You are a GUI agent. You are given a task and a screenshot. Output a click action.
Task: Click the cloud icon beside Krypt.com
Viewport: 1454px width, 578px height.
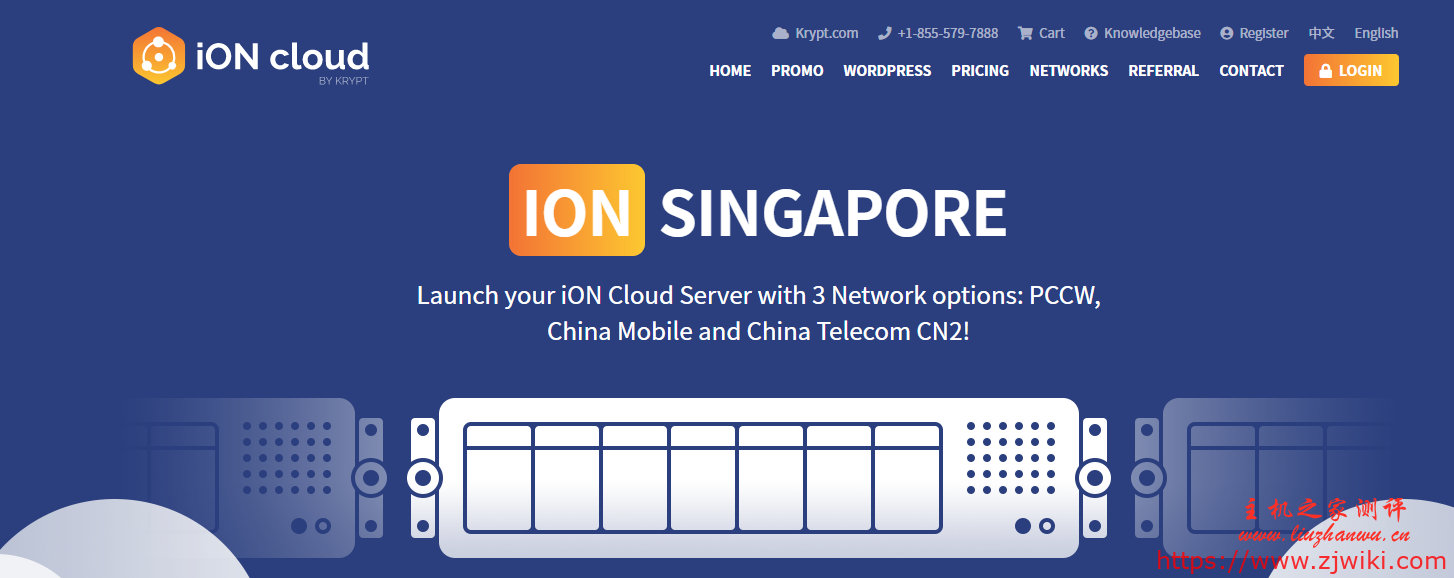781,33
